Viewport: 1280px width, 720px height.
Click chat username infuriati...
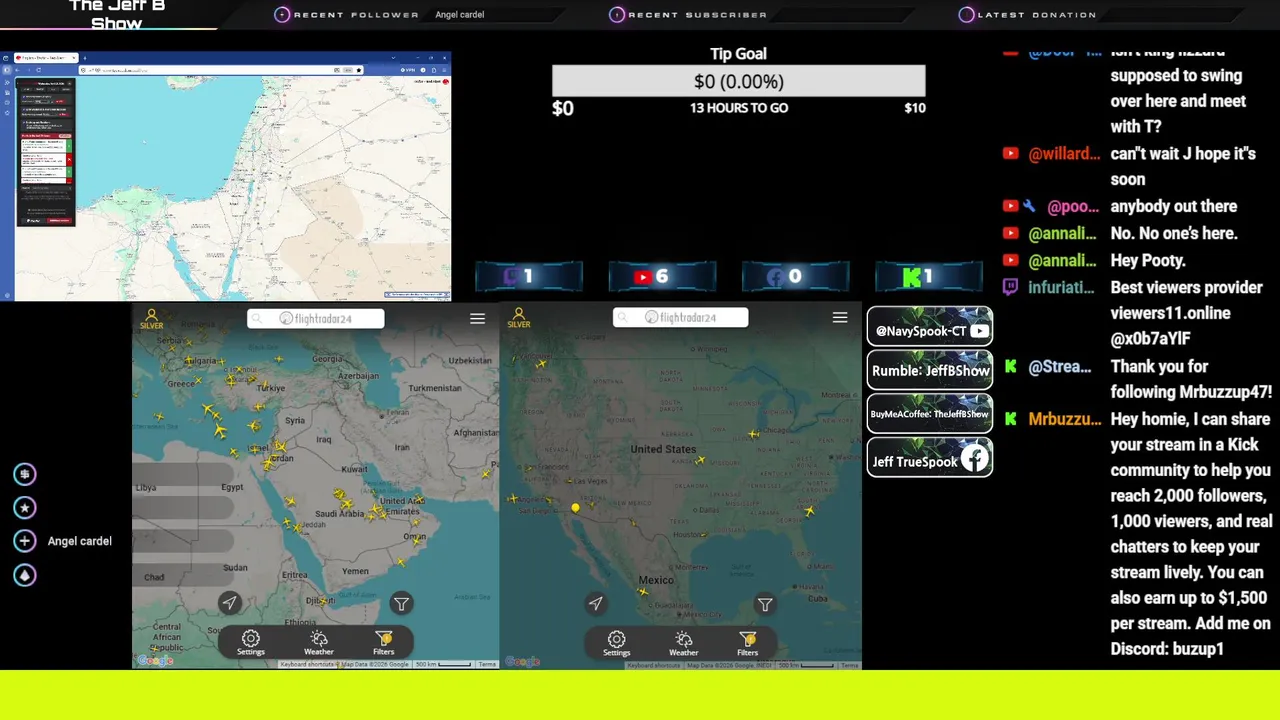1061,287
